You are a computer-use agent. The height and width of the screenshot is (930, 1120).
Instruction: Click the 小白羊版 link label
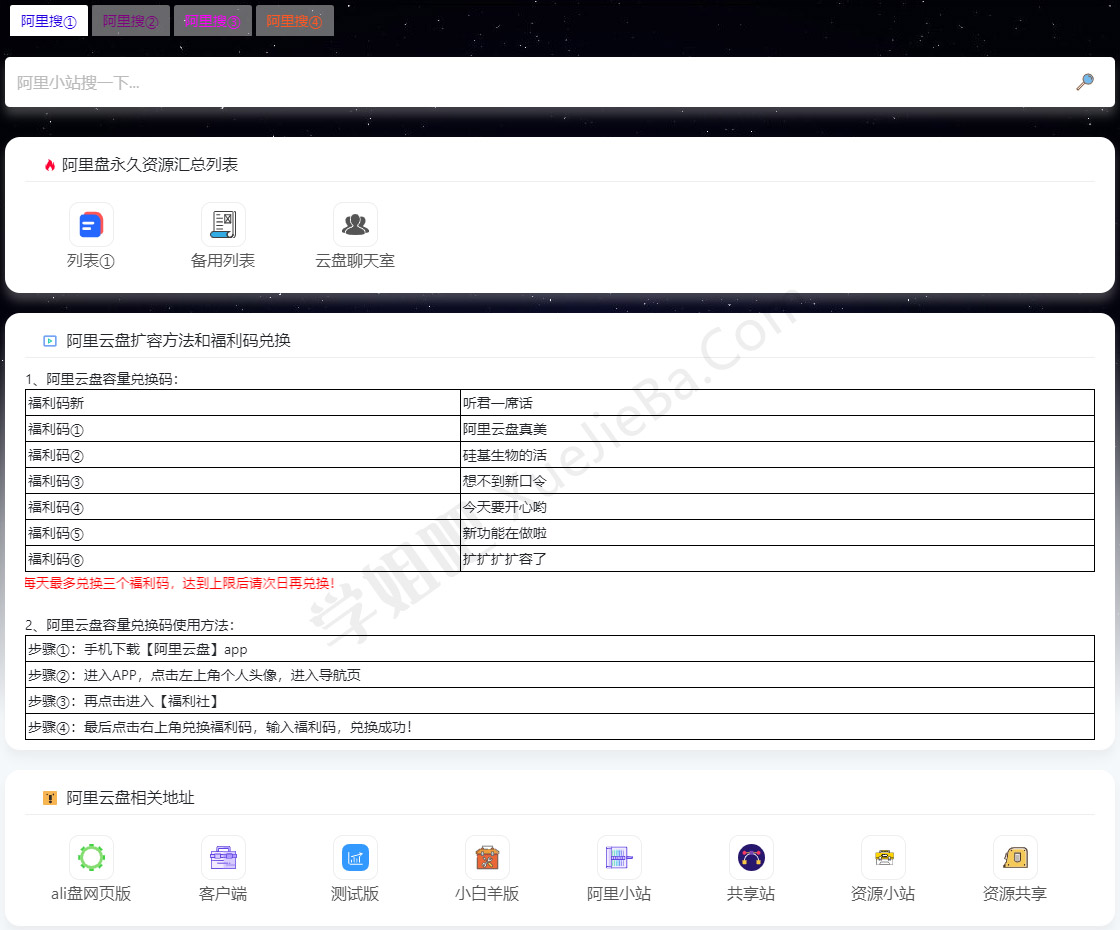pyautogui.click(x=487, y=894)
